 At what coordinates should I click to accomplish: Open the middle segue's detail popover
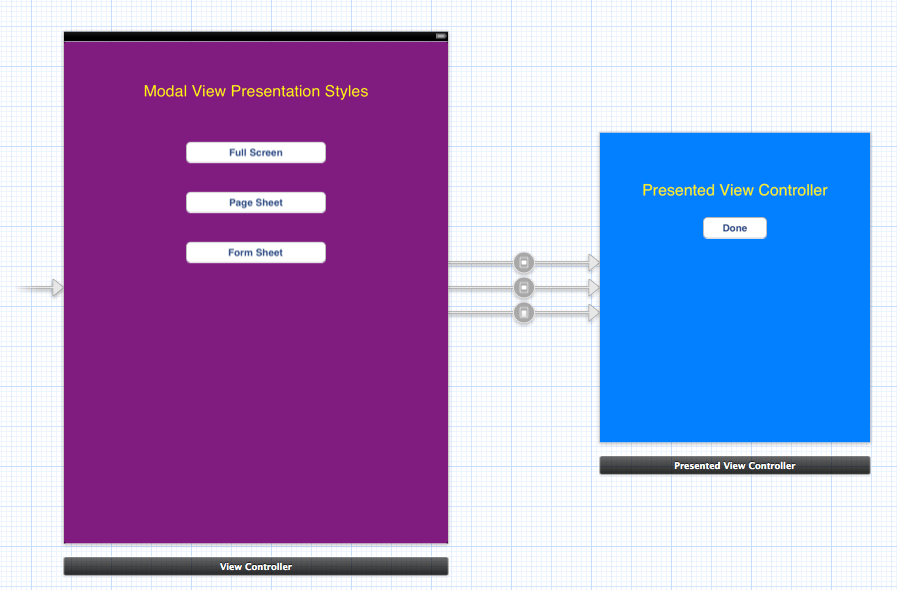523,287
